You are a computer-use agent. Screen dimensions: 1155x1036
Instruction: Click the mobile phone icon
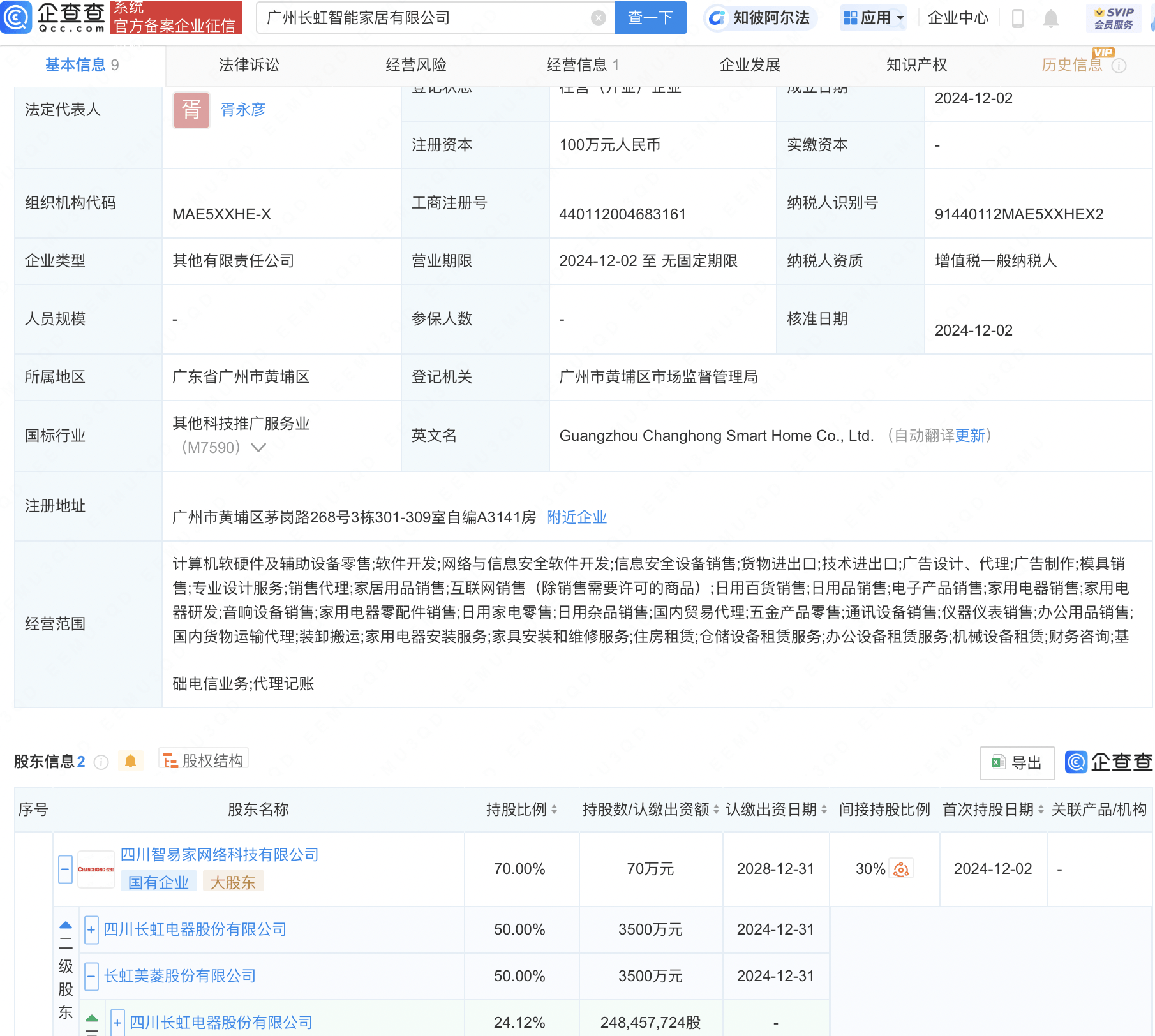(x=1018, y=18)
